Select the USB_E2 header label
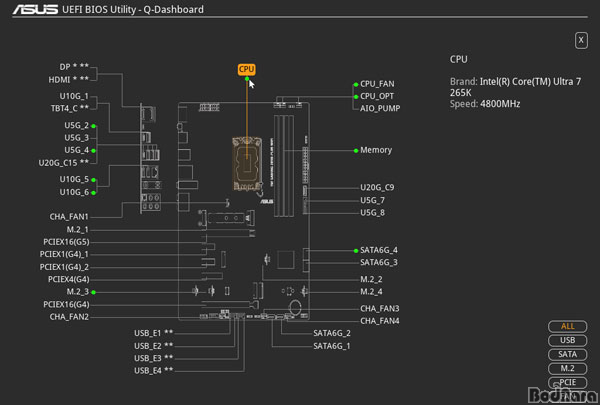 tap(153, 346)
